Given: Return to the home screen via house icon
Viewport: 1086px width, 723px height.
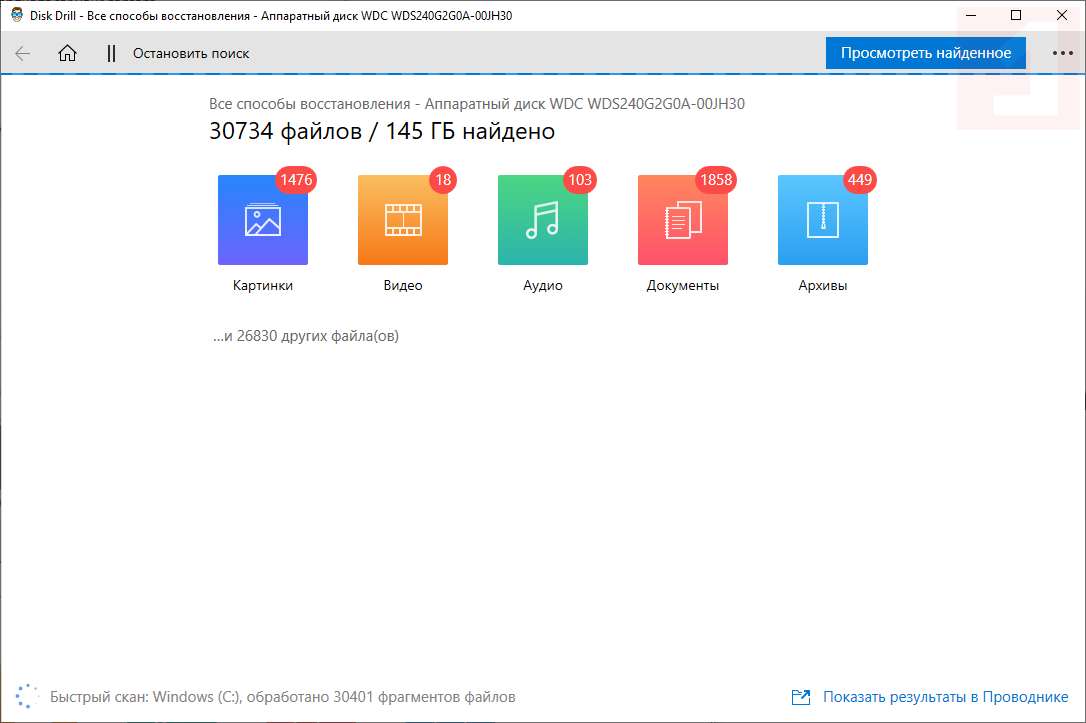Looking at the screenshot, I should [x=67, y=53].
